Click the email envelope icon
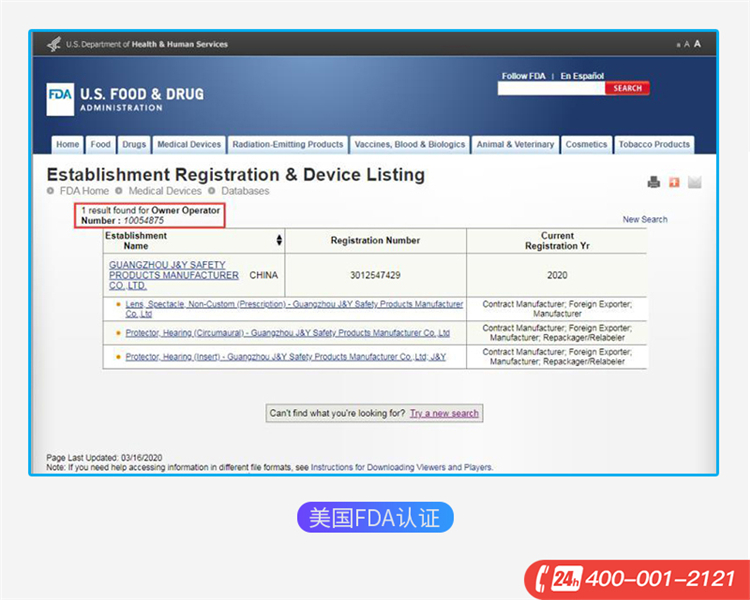The height and width of the screenshot is (600, 750). coord(695,182)
